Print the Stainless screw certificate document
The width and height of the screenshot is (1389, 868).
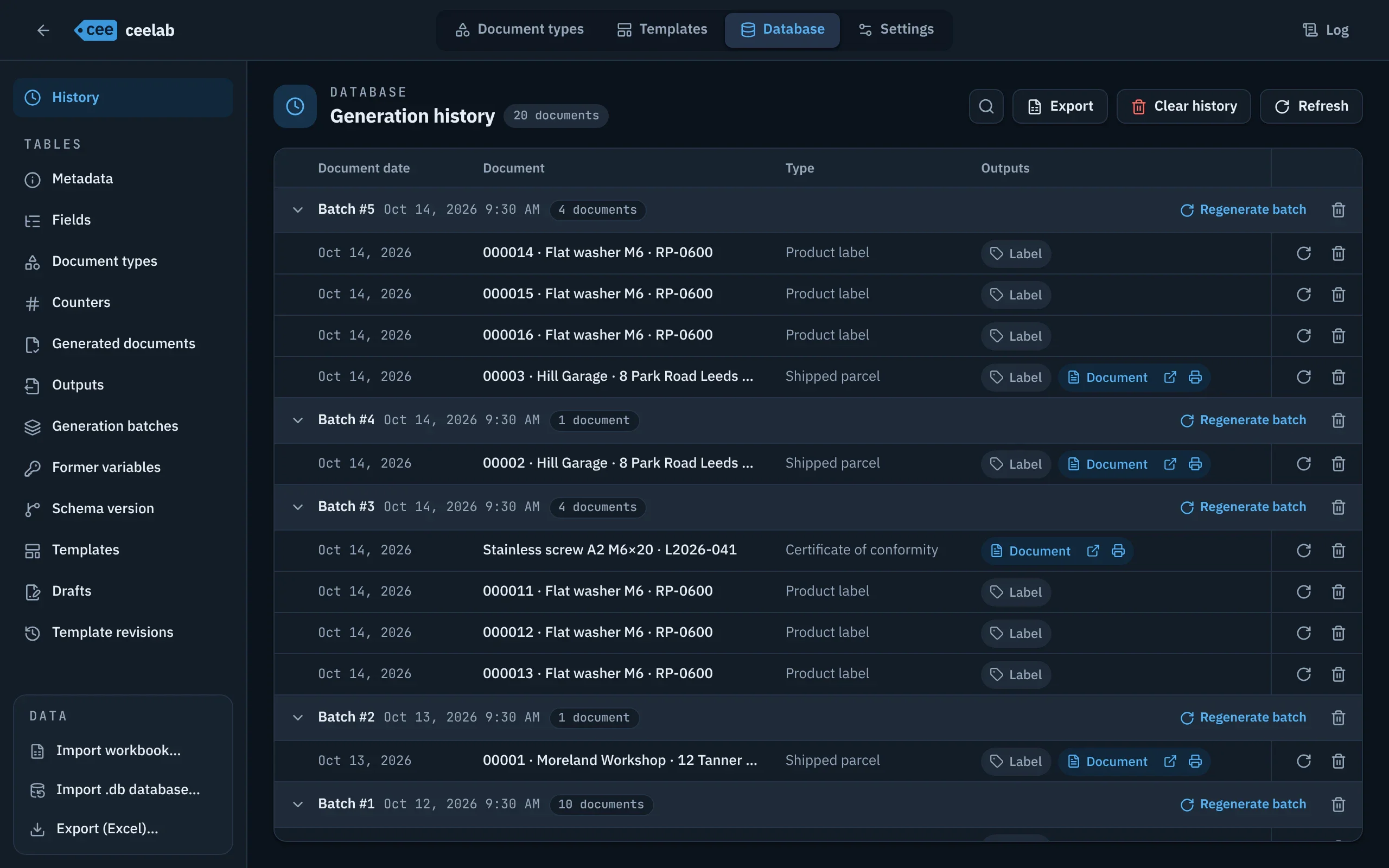(x=1118, y=551)
